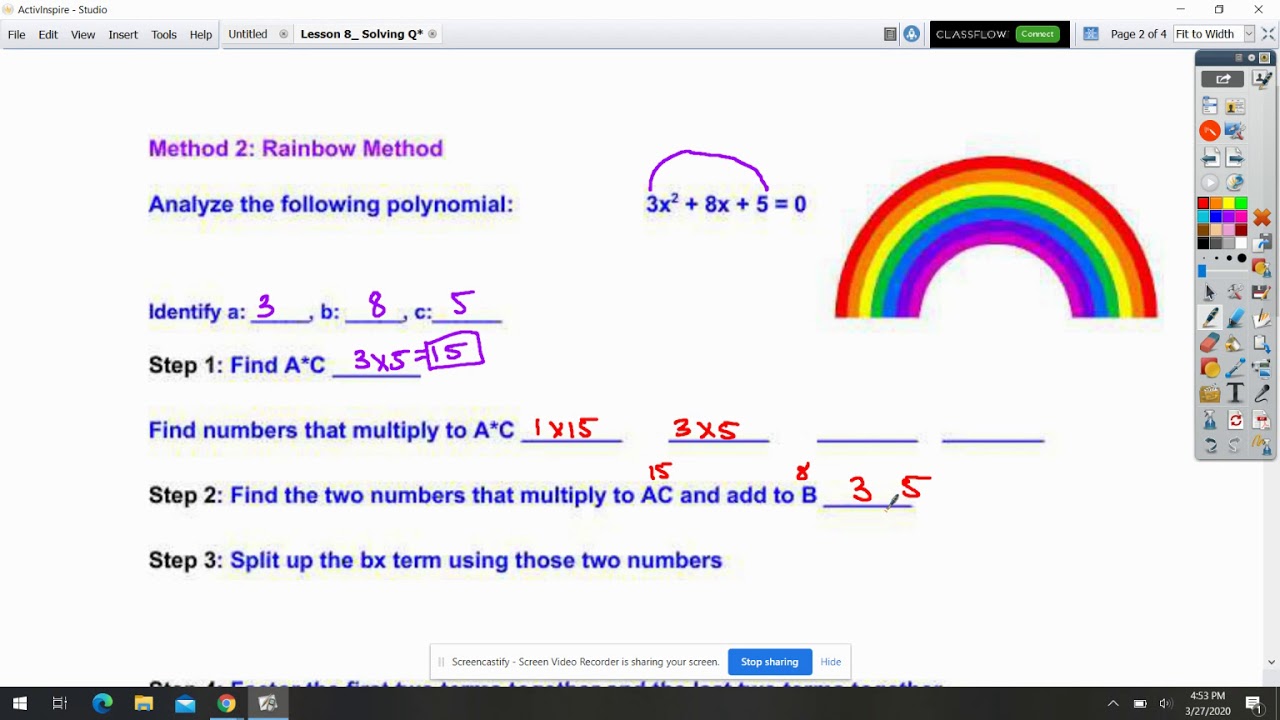This screenshot has height=720, width=1280.
Task: Select the Shape tool
Action: click(1210, 367)
